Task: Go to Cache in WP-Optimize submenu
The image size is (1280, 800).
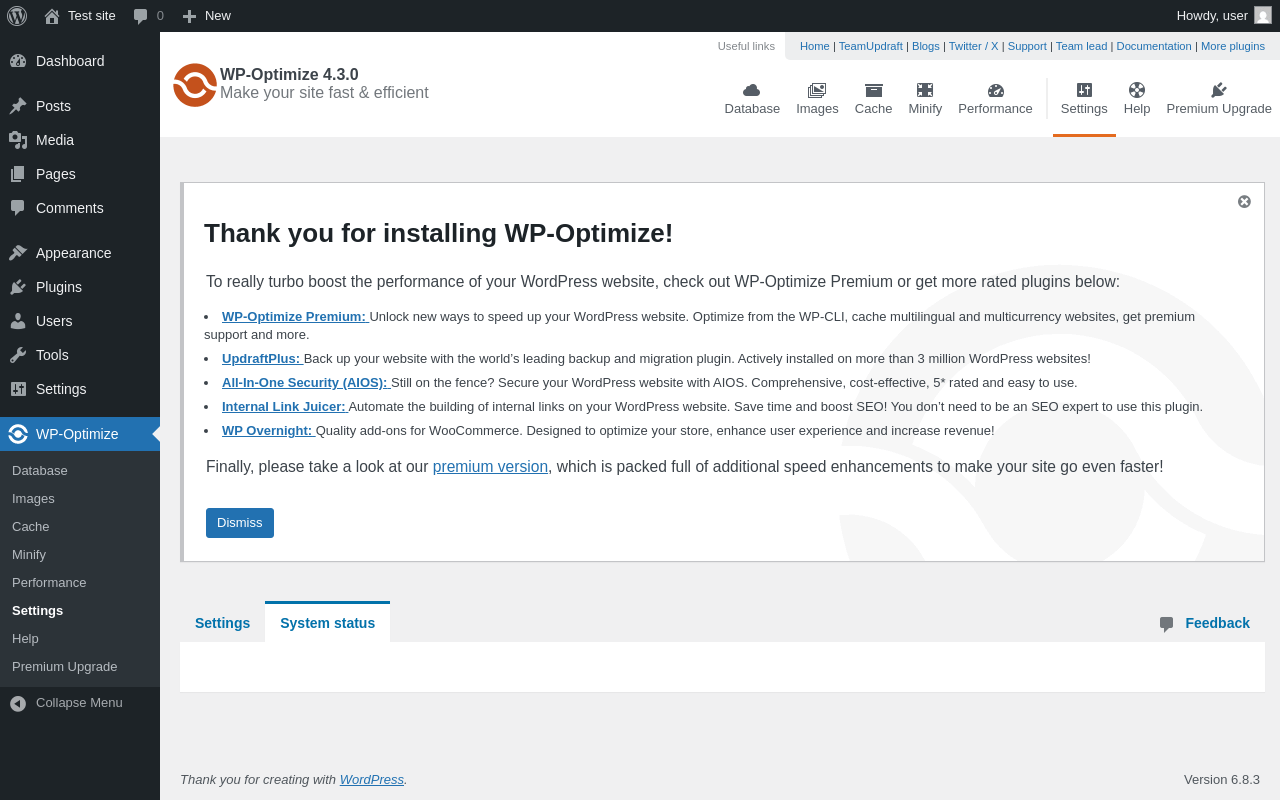Action: click(31, 527)
